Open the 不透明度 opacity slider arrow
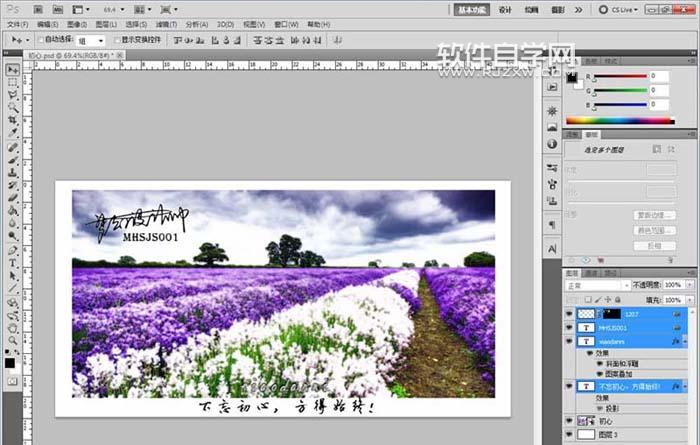The height and width of the screenshot is (445, 700). (690, 285)
